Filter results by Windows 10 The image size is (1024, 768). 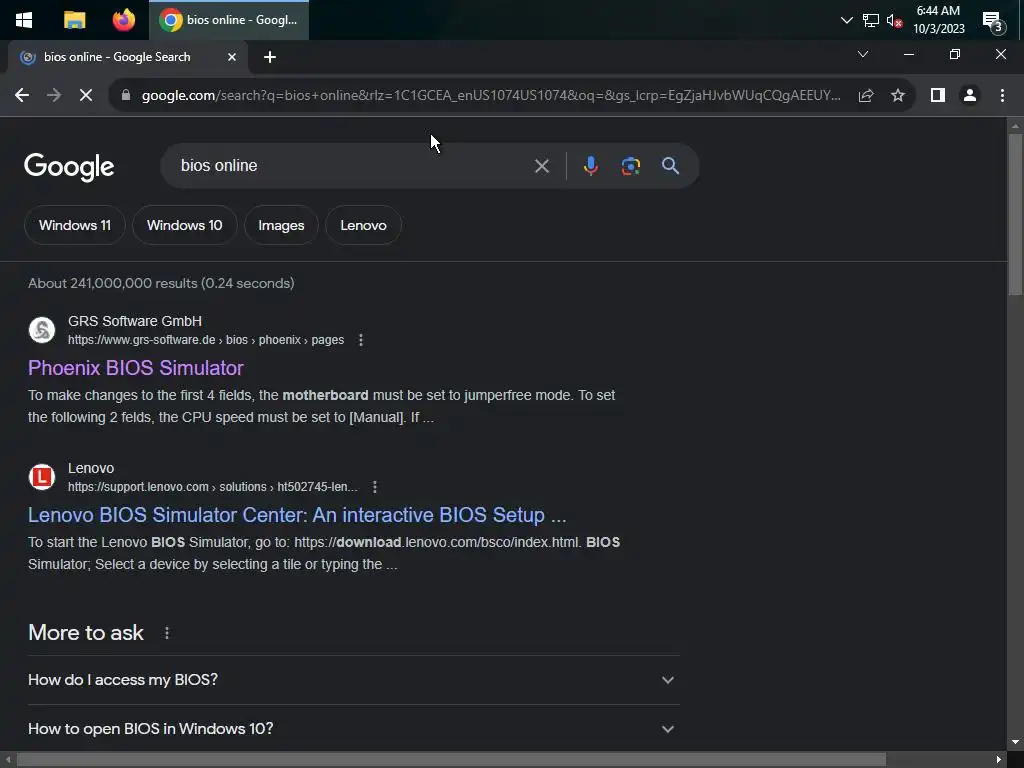(185, 225)
